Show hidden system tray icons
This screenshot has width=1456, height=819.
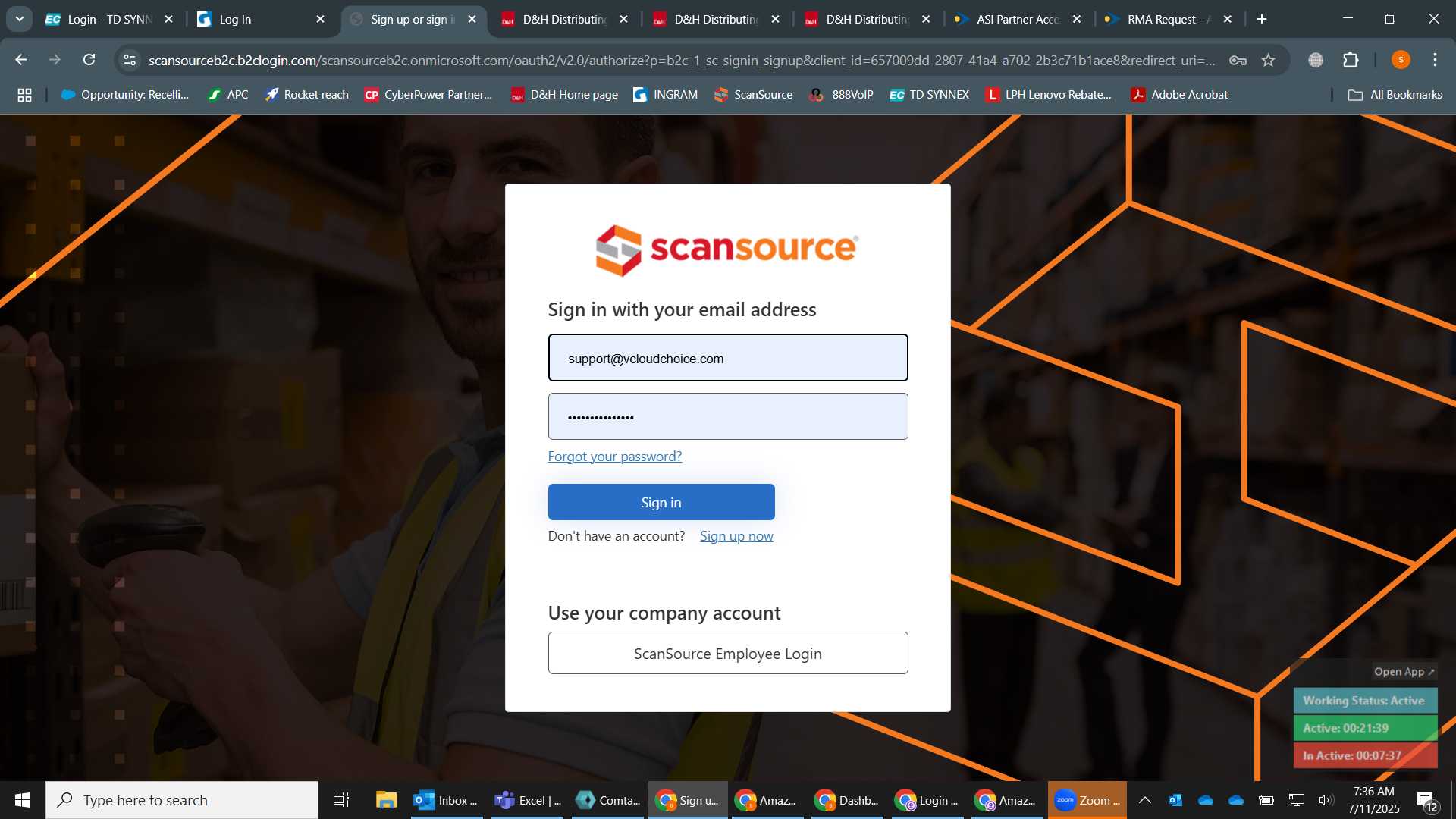[x=1145, y=800]
